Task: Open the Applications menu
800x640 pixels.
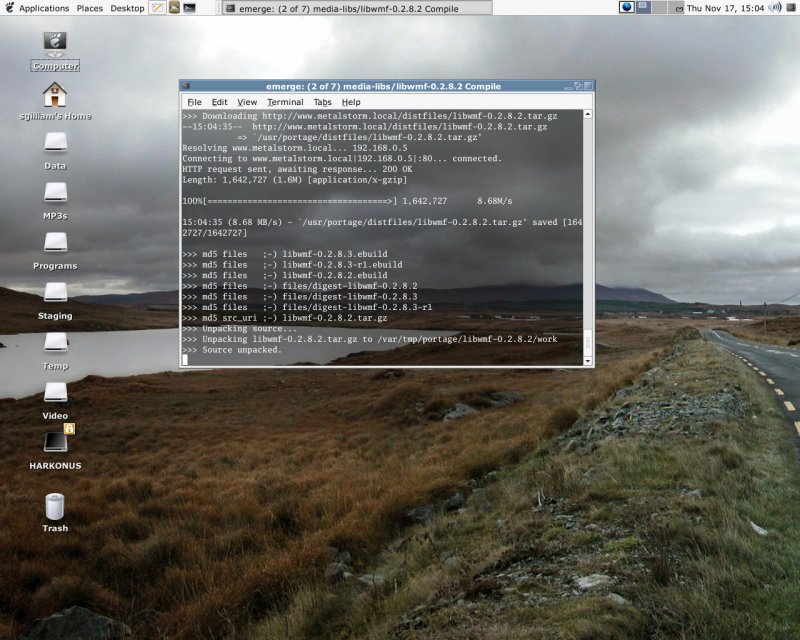Action: [x=44, y=8]
